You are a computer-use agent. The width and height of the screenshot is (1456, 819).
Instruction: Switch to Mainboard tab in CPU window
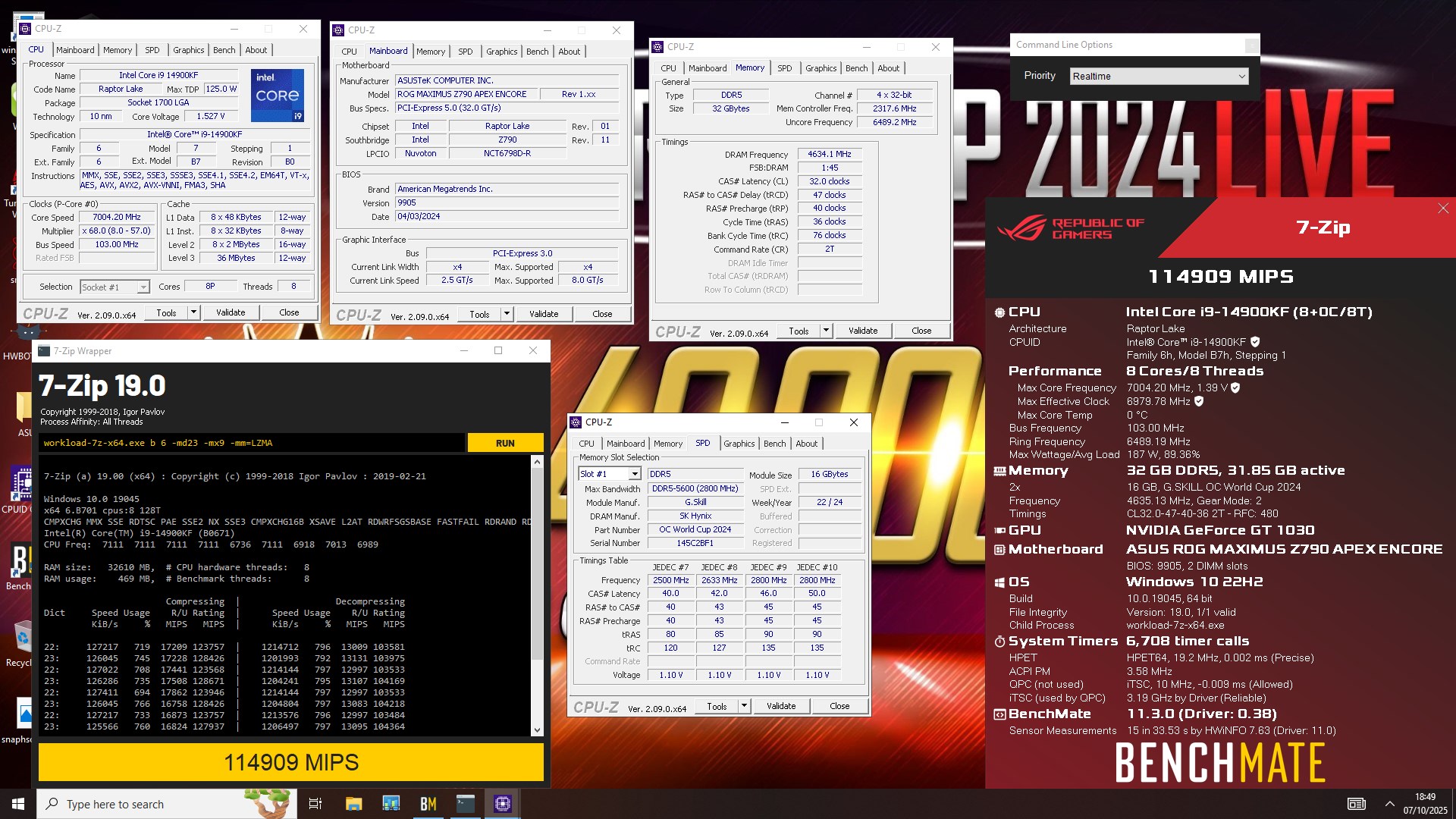(75, 50)
